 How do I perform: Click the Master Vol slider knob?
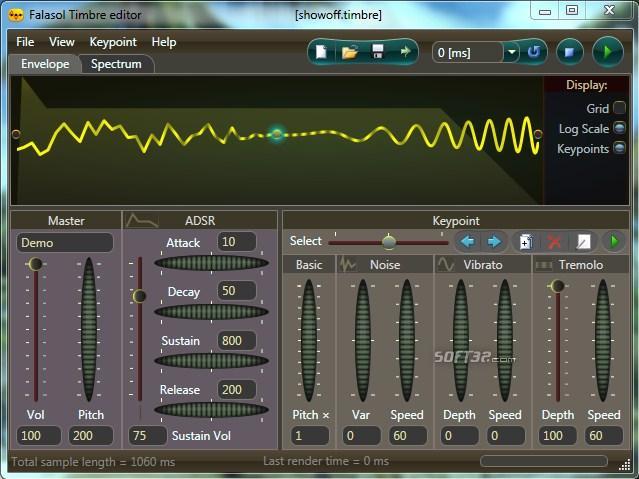pos(35,264)
